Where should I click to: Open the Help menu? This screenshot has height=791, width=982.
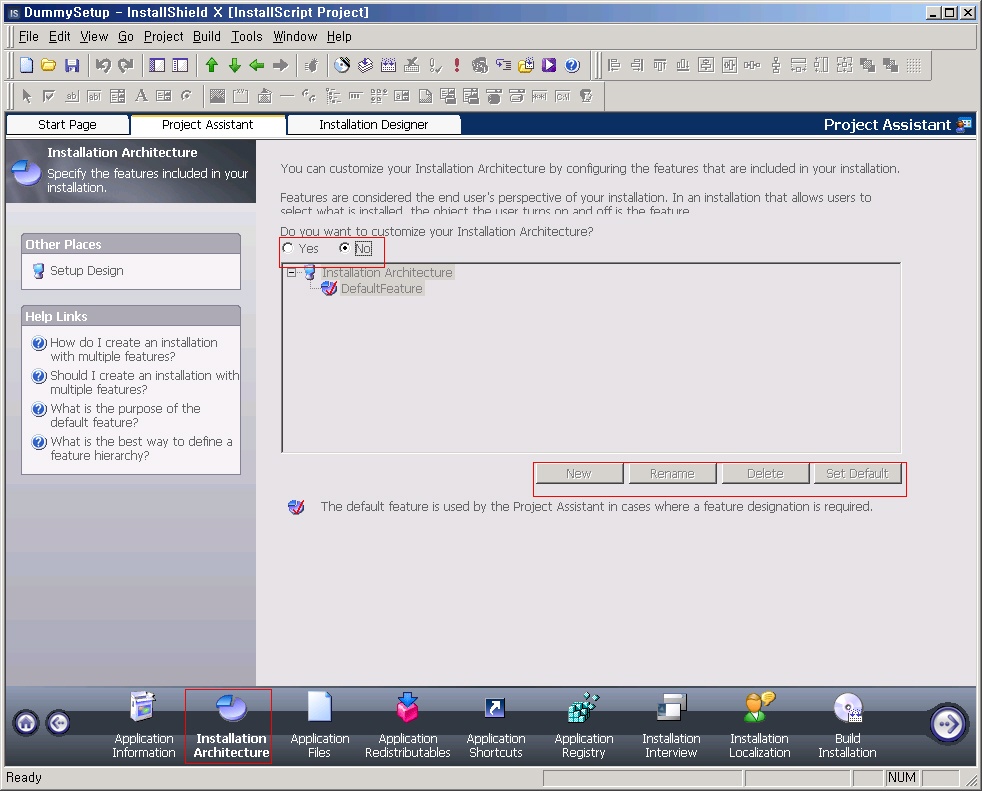tap(339, 36)
